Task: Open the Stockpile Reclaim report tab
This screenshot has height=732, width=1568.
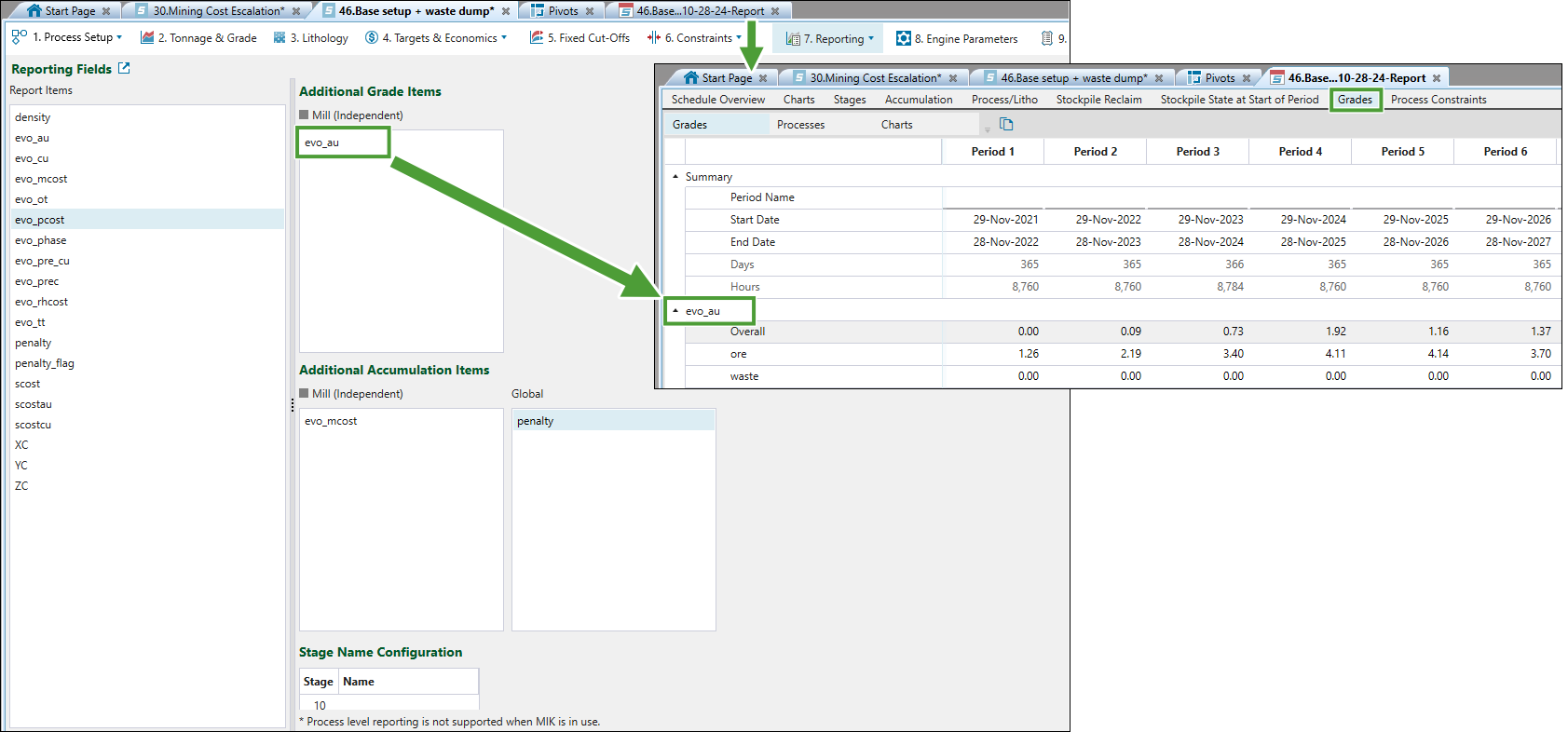Action: tap(1098, 100)
